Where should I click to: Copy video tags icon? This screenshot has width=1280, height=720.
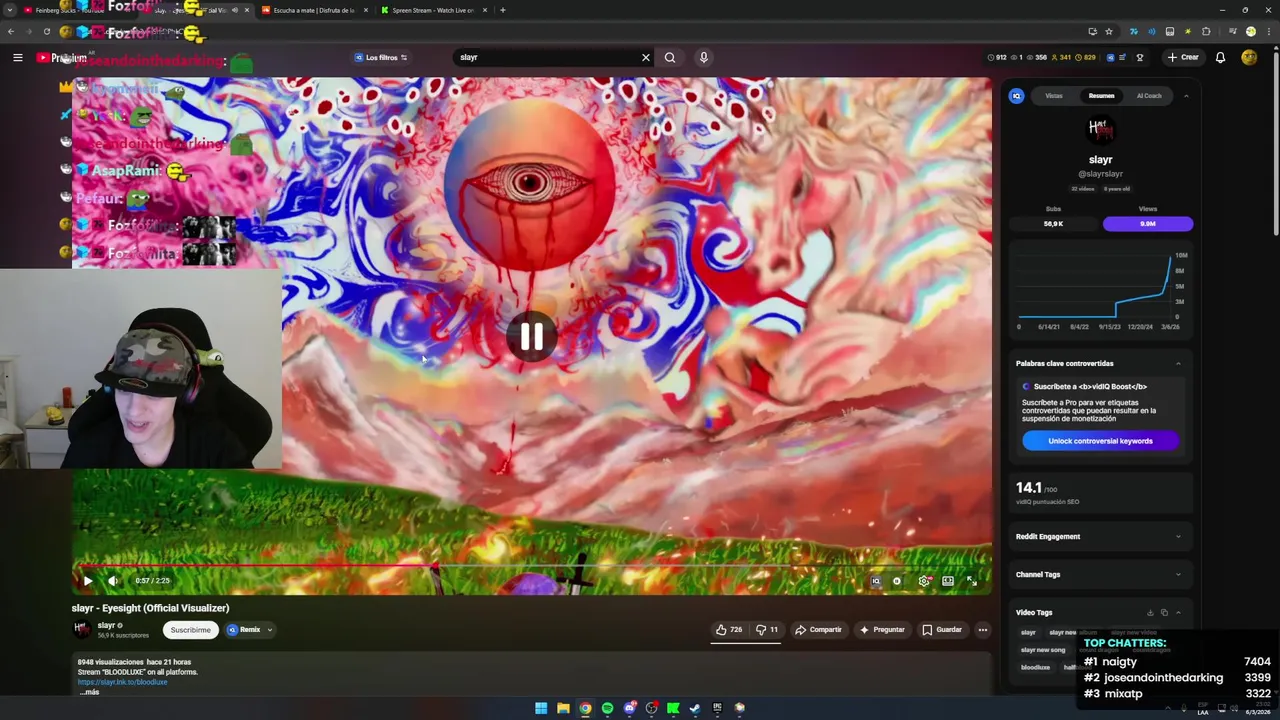(x=1164, y=613)
